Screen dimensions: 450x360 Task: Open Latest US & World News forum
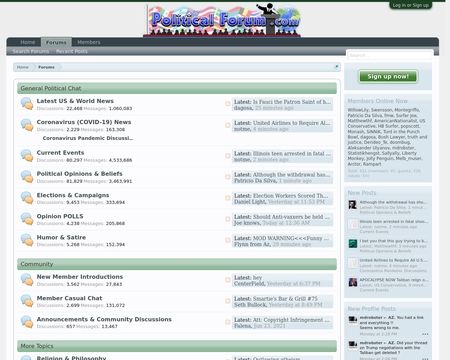click(x=75, y=101)
